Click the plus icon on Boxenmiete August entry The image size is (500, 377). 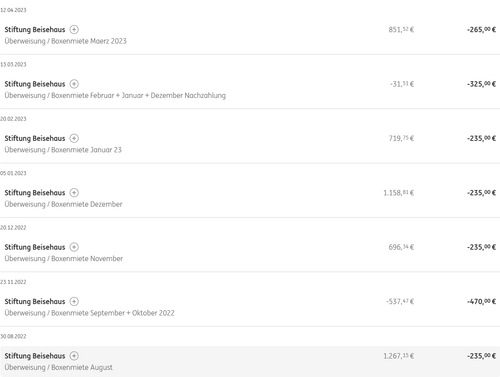pos(74,356)
